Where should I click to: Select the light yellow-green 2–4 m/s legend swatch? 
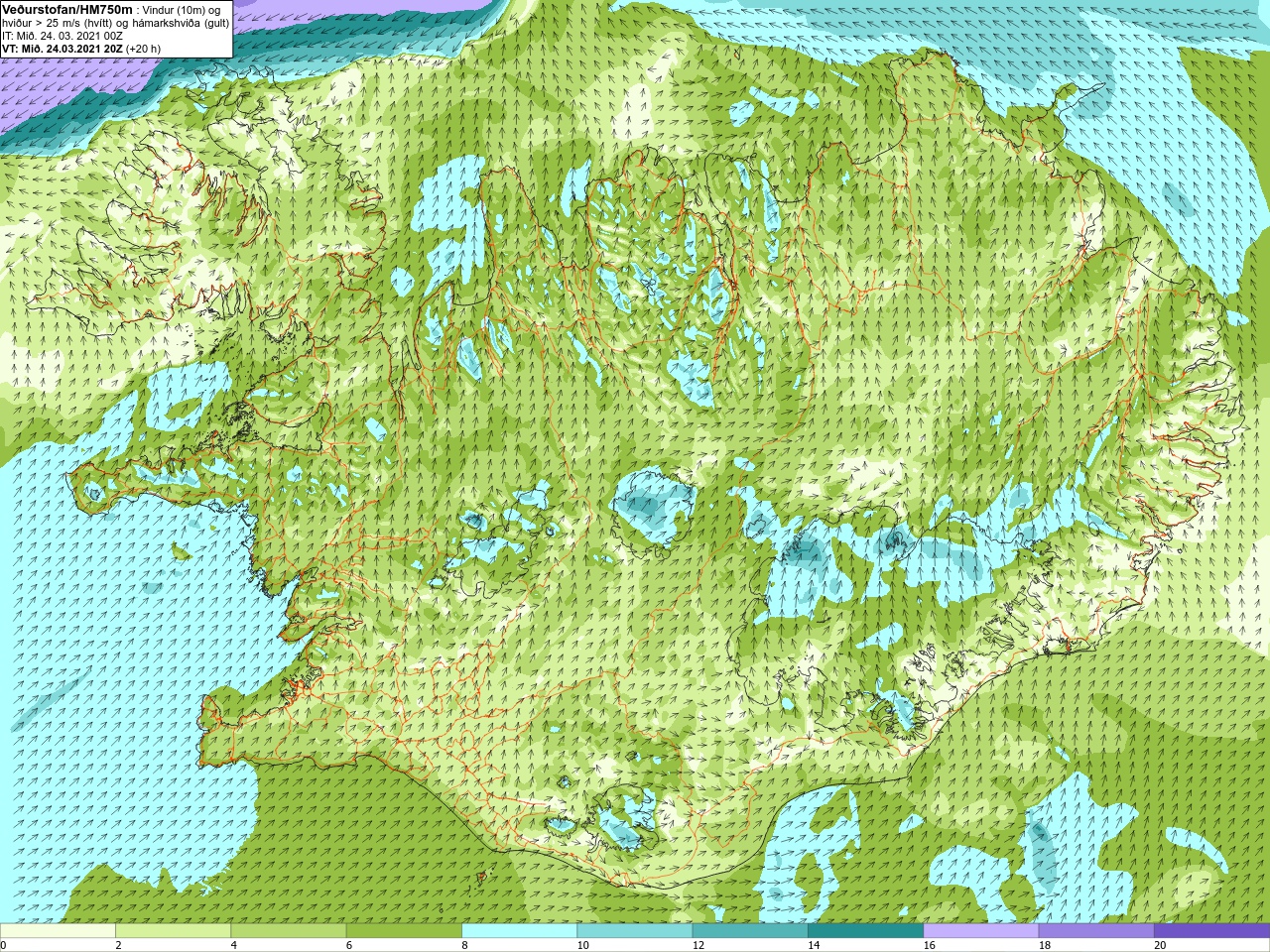click(173, 931)
